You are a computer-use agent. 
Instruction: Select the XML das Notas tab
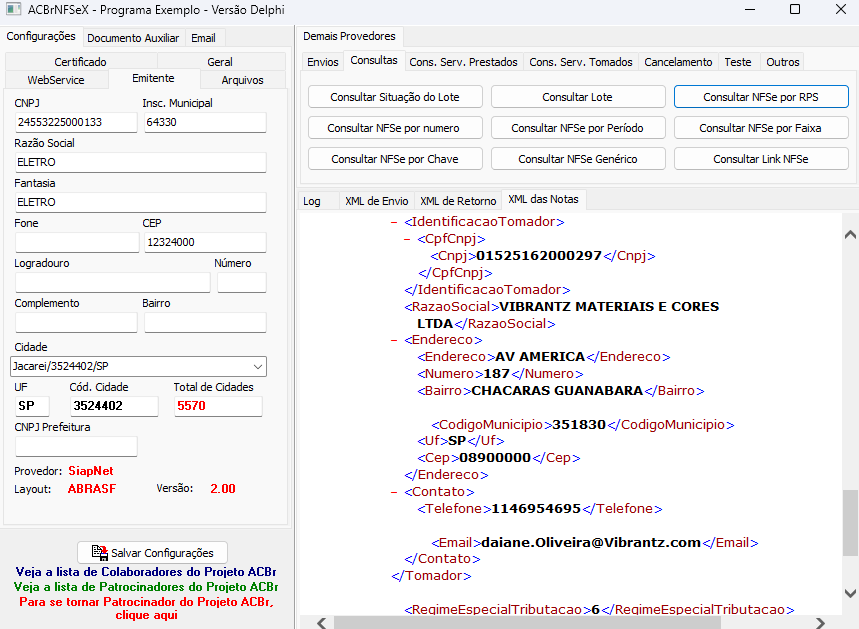coord(543,199)
